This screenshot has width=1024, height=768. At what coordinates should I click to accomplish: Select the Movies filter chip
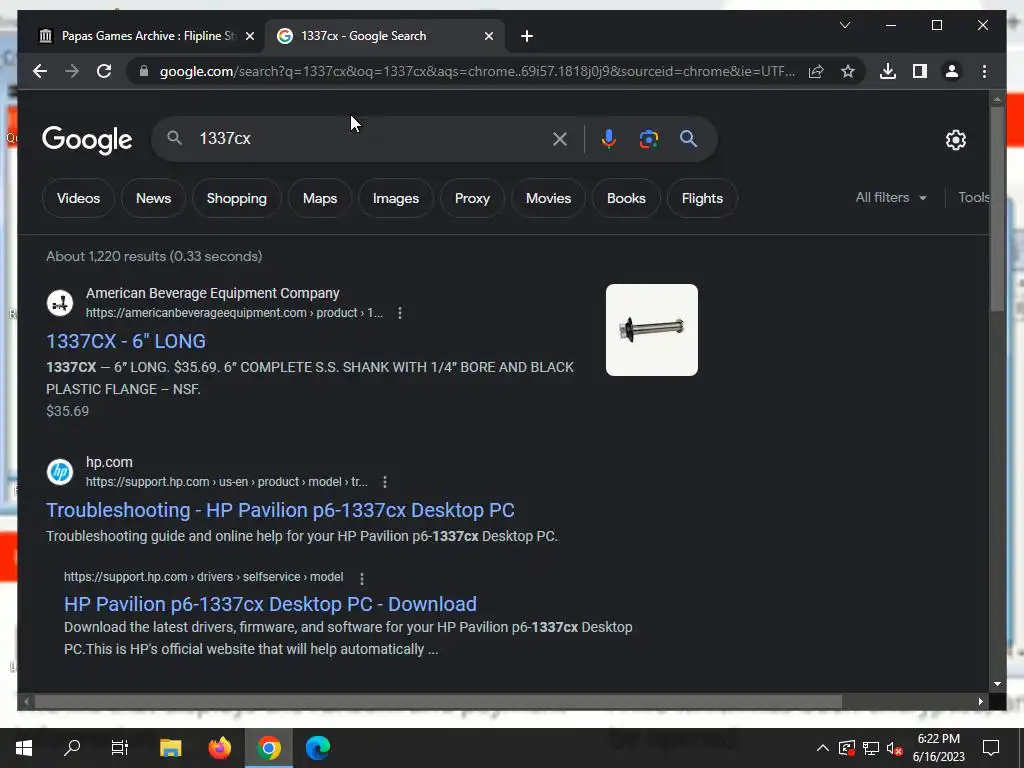549,198
